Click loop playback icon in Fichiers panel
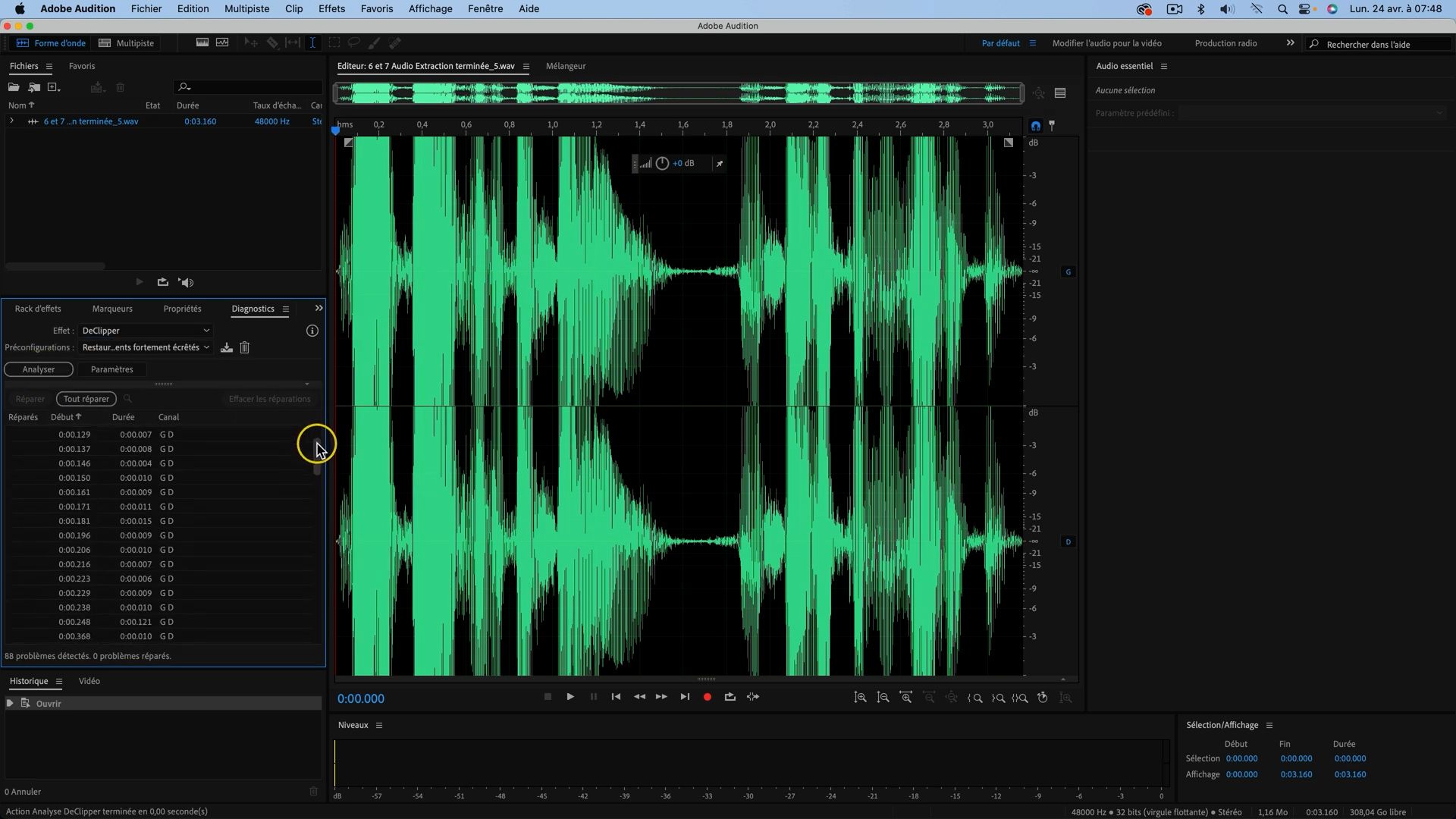Viewport: 1456px width, 819px height. click(x=162, y=282)
